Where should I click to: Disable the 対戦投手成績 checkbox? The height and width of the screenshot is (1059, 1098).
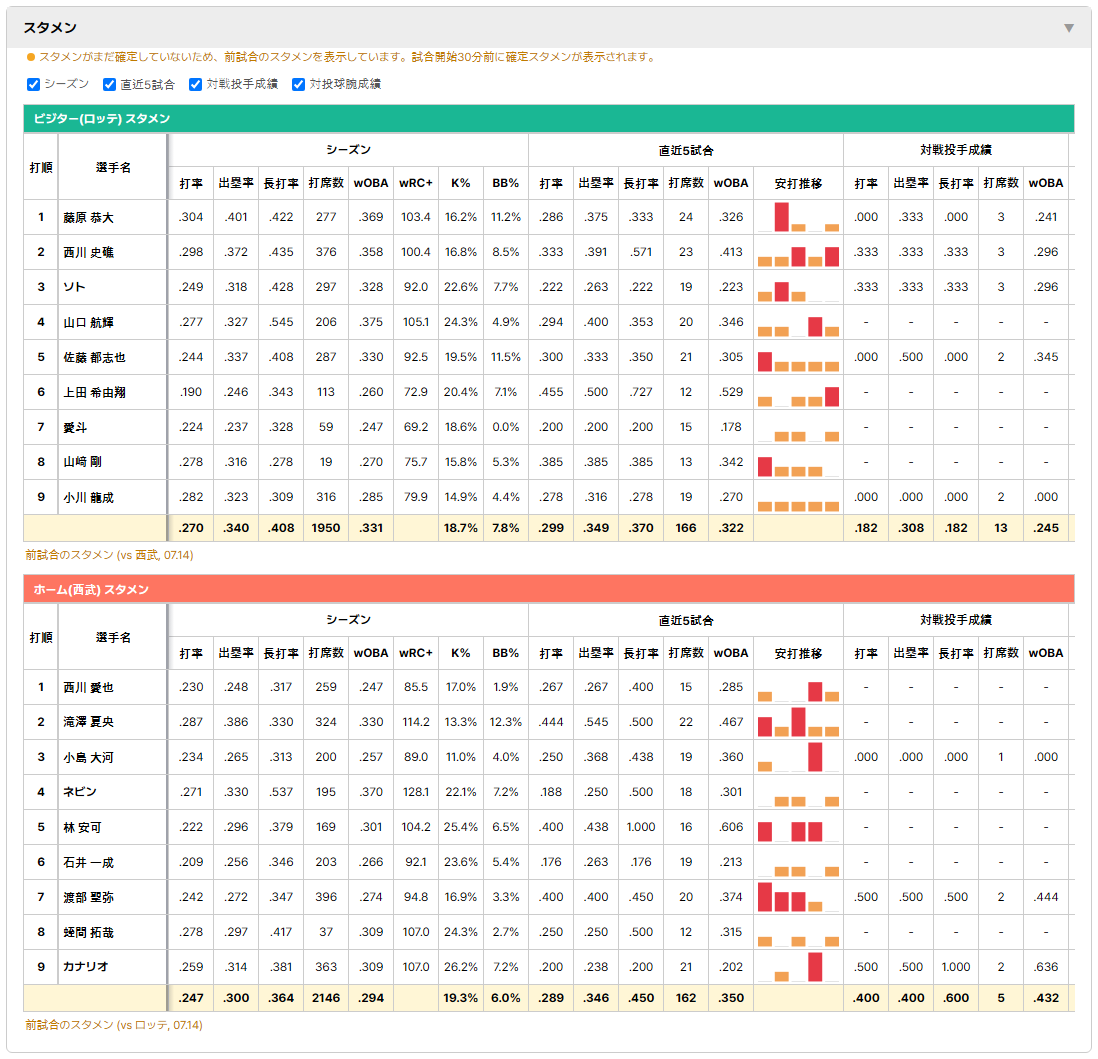coord(195,84)
